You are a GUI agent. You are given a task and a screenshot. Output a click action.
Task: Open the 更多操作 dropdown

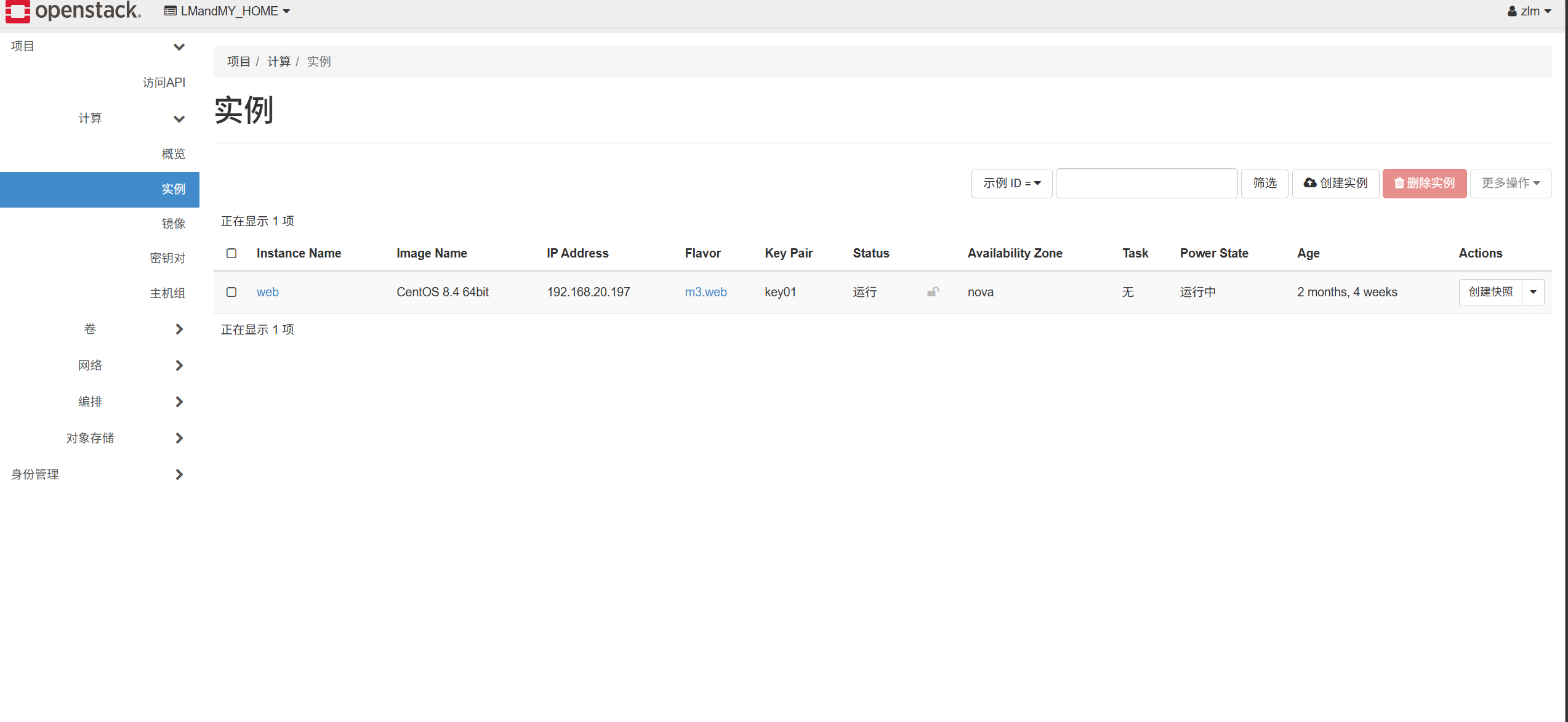(1511, 183)
